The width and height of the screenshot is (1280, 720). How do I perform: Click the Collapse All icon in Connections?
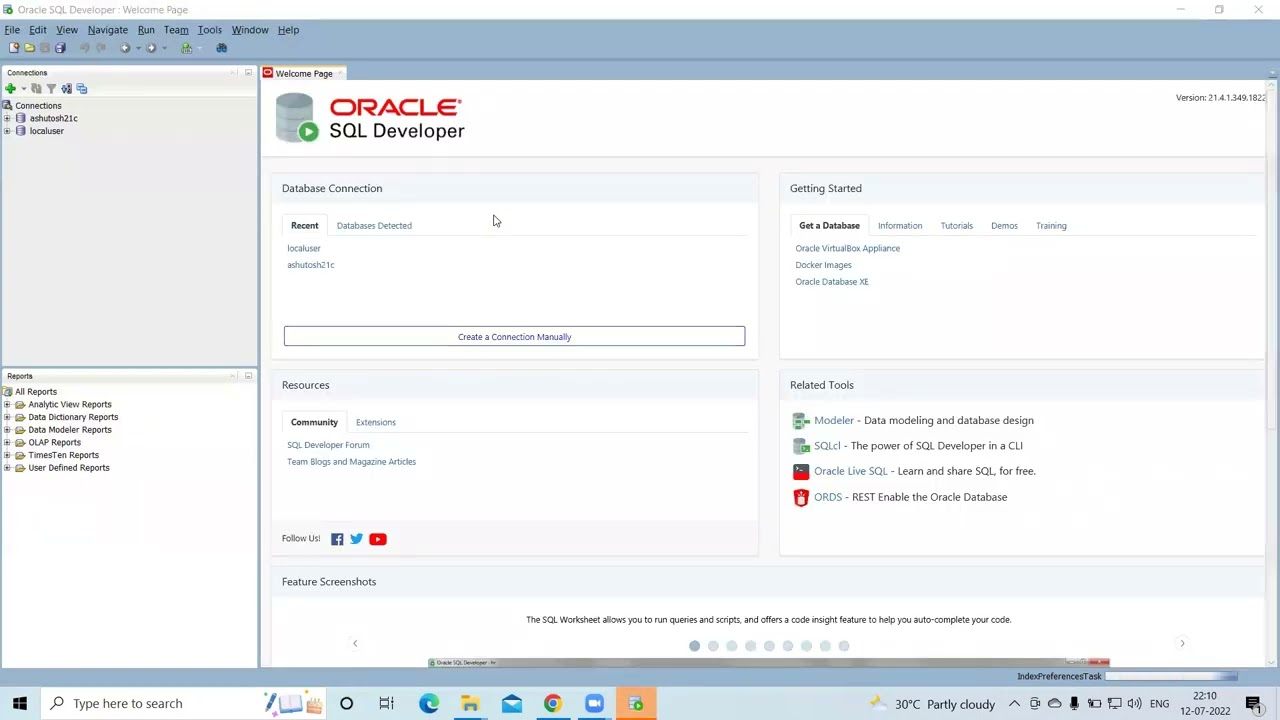pos(82,89)
